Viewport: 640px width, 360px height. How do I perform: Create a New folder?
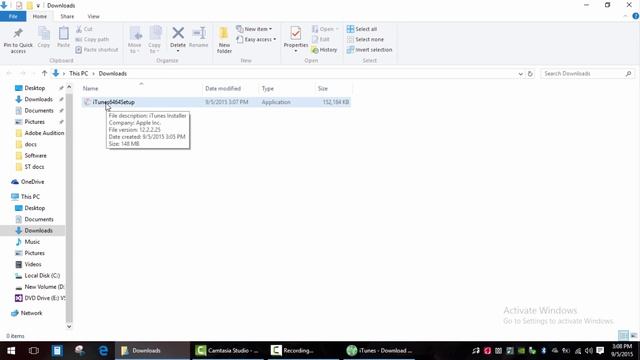(224, 40)
